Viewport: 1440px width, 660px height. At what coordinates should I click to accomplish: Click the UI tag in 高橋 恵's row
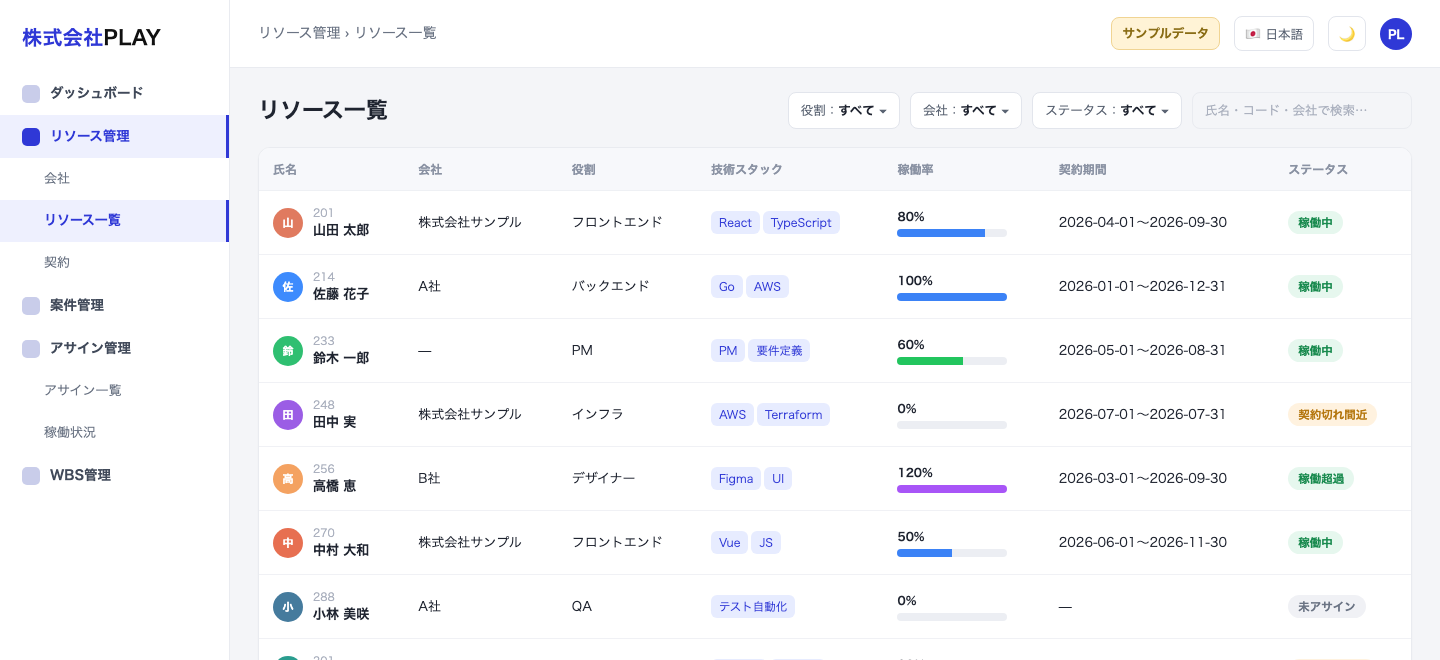pyautogui.click(x=778, y=479)
